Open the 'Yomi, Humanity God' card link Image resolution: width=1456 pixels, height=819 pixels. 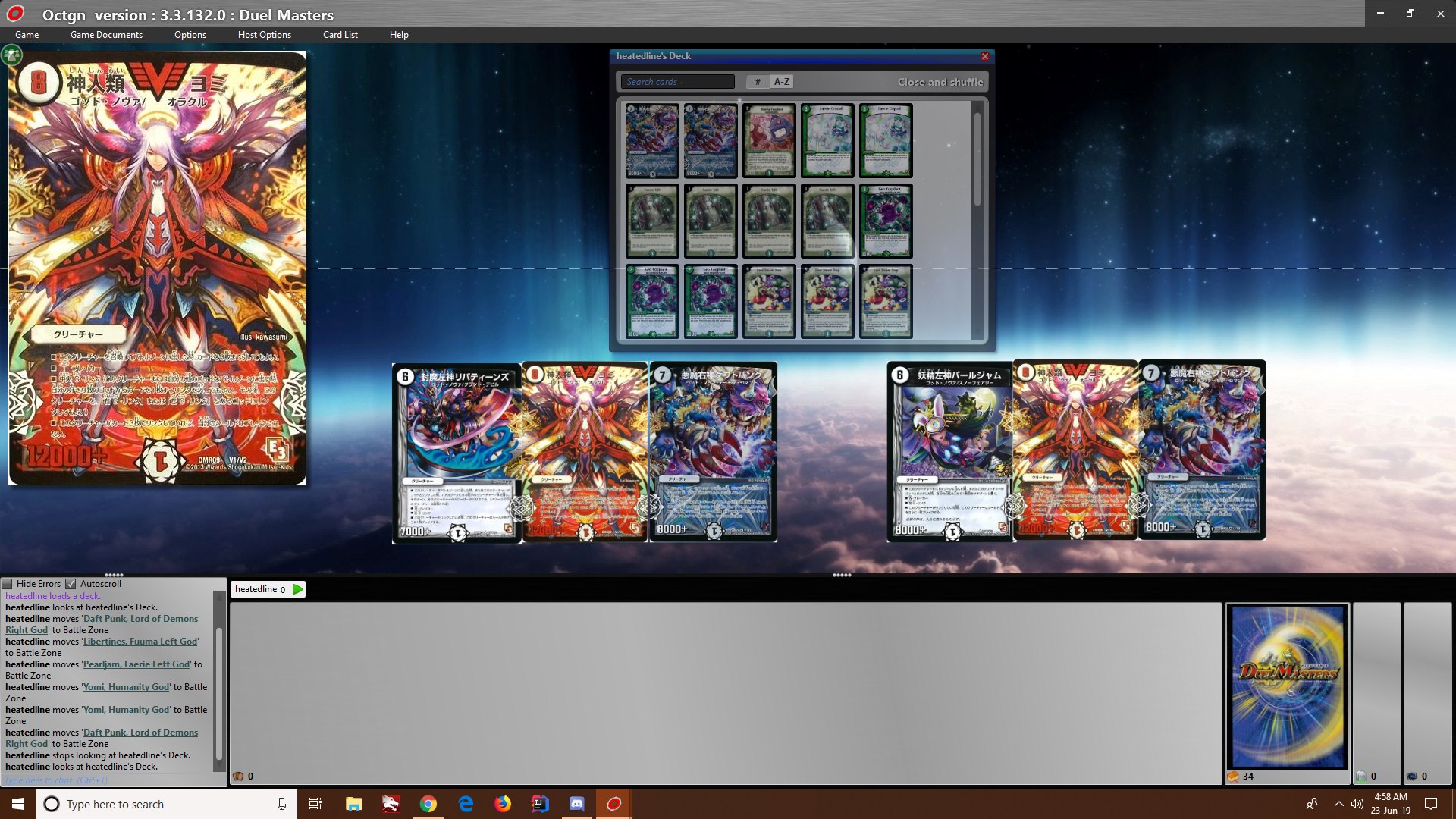click(x=126, y=686)
